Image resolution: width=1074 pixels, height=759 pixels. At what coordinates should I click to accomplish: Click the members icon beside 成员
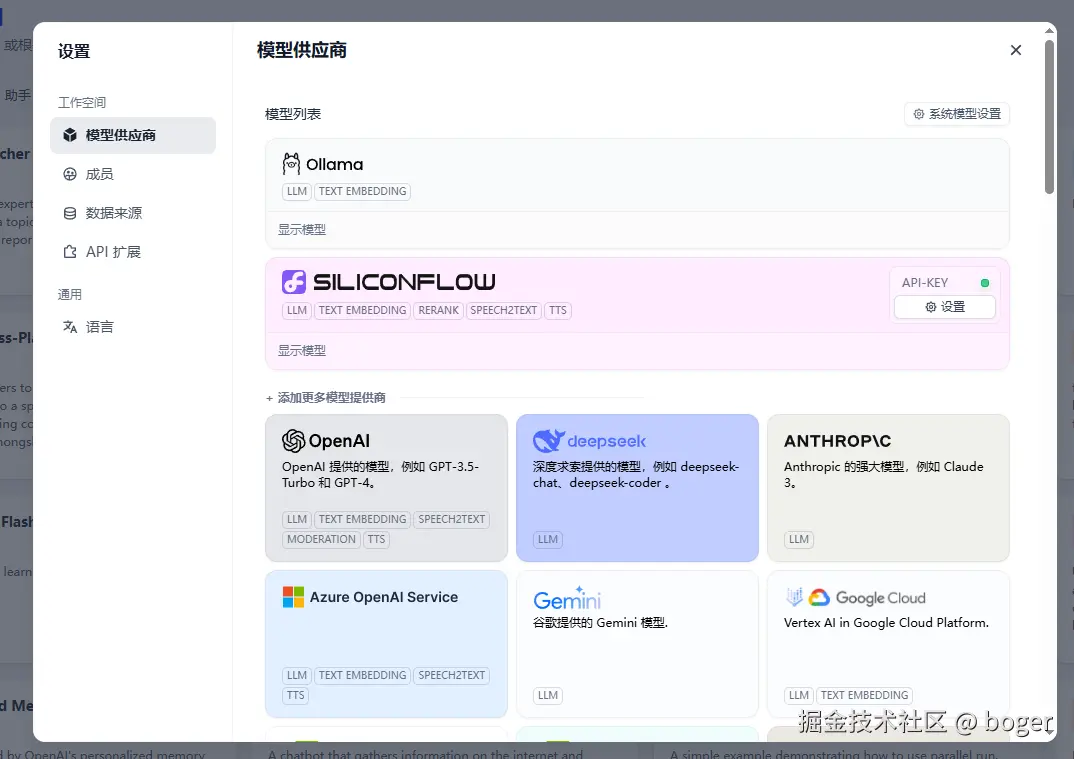pyautogui.click(x=70, y=174)
